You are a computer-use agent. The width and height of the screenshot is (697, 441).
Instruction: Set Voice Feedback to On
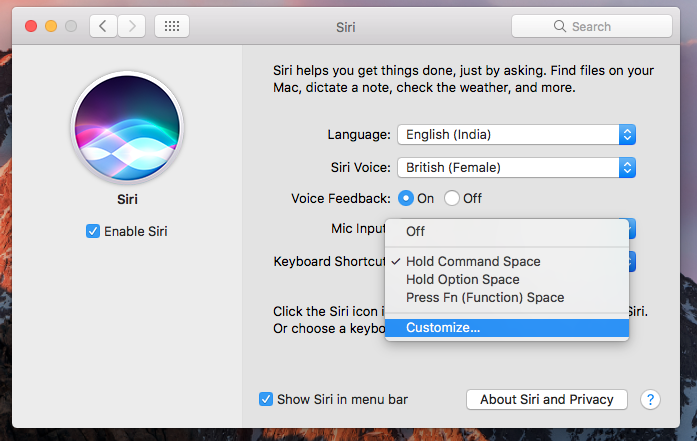(x=405, y=198)
